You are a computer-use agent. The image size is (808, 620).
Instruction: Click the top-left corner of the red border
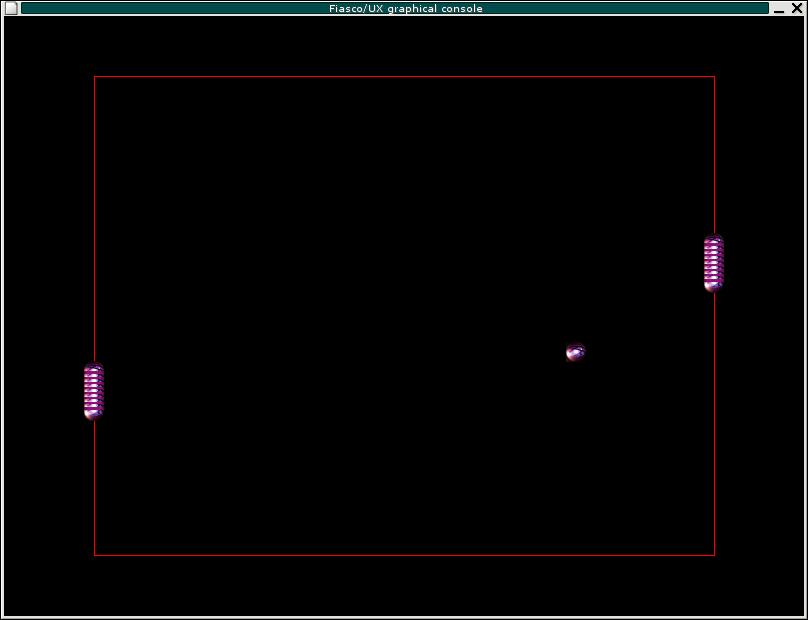click(x=94, y=76)
